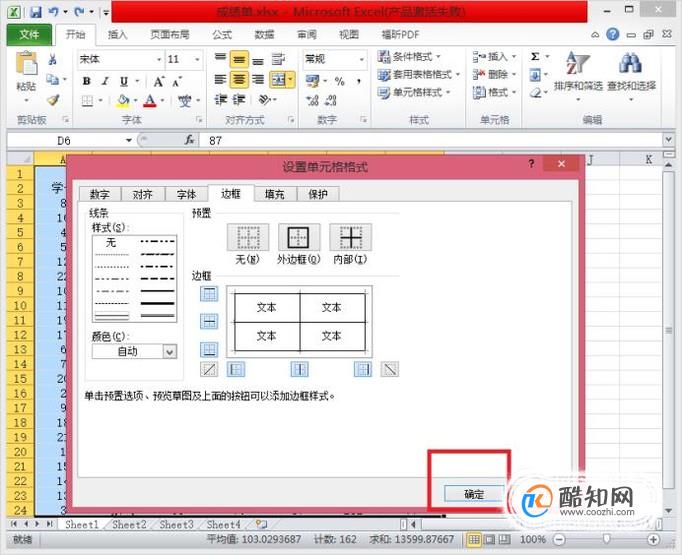Click the 确定 OK button
Viewport: 682px width, 555px height.
474,494
